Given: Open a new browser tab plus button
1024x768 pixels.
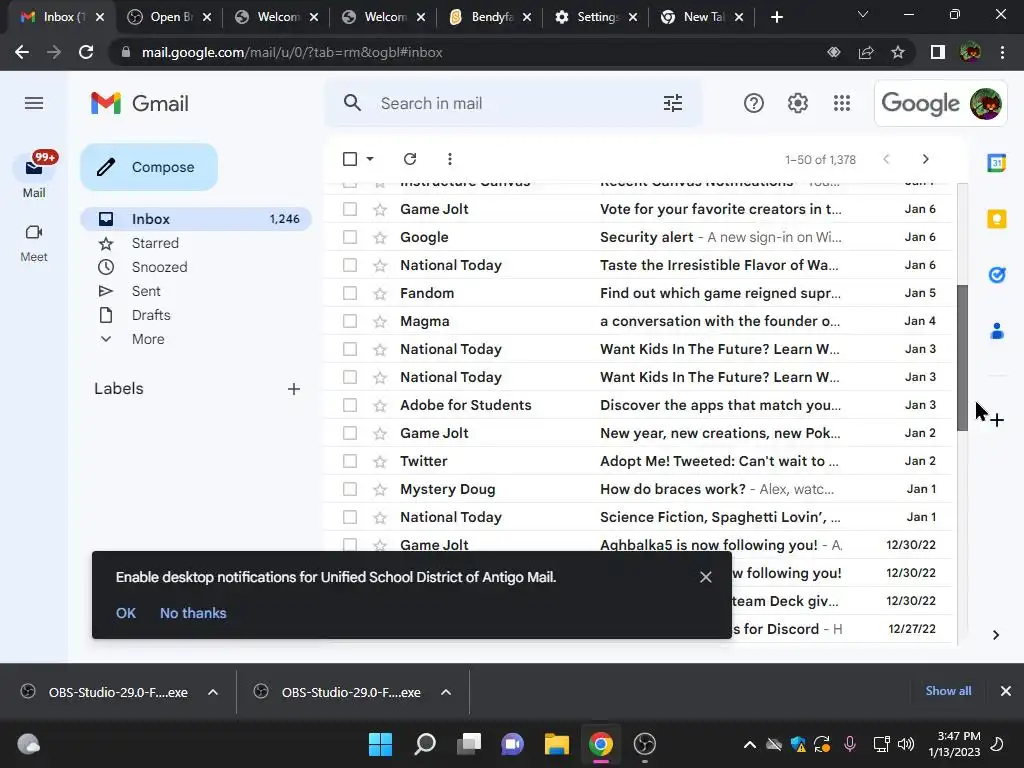Looking at the screenshot, I should (x=776, y=17).
